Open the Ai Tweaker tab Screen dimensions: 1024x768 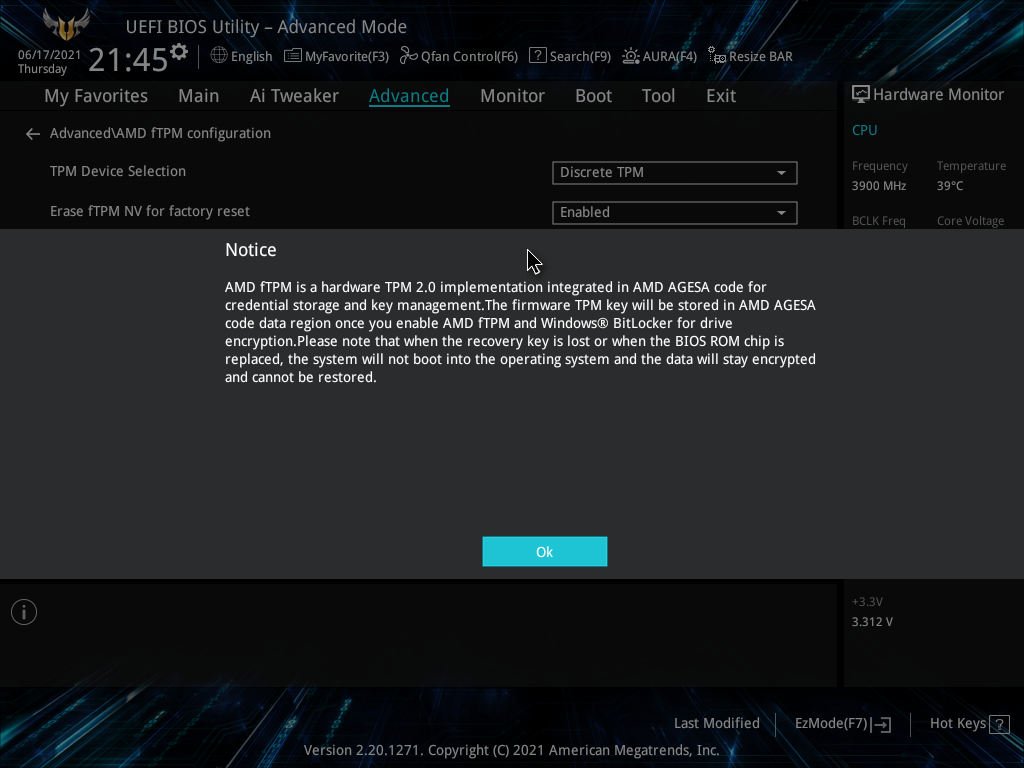click(294, 96)
